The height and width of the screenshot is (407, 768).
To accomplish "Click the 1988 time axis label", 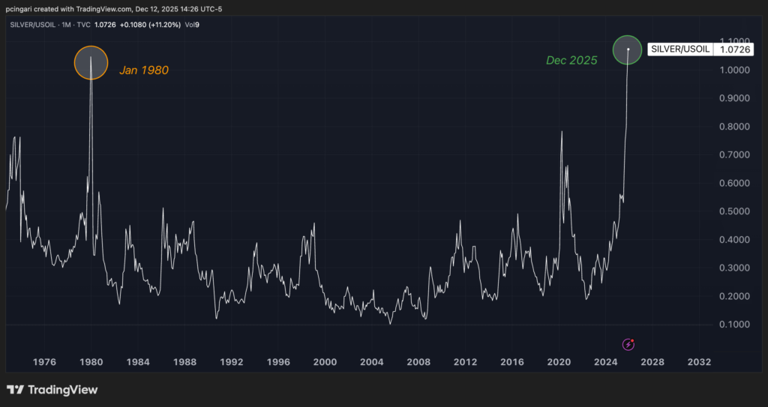I will [185, 362].
